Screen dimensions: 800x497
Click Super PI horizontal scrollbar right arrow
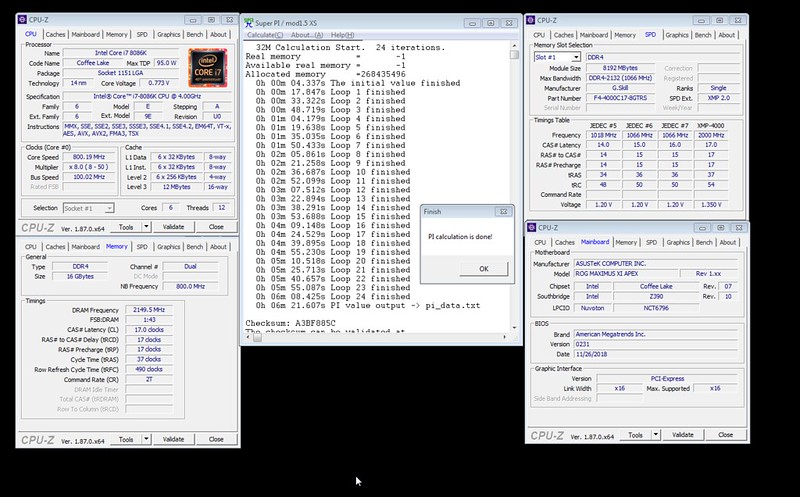point(505,337)
